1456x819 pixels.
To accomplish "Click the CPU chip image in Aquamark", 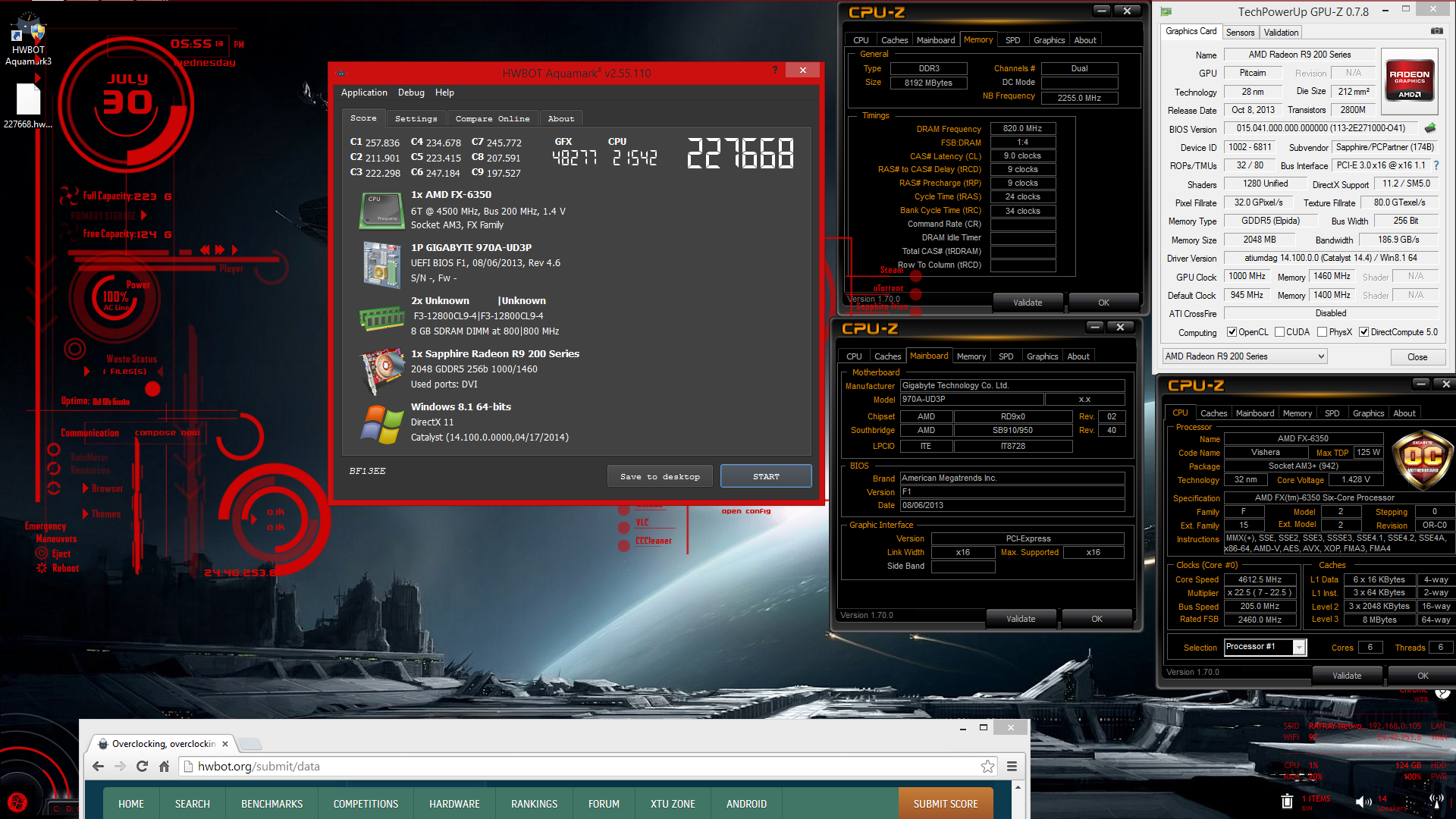I will tap(381, 211).
